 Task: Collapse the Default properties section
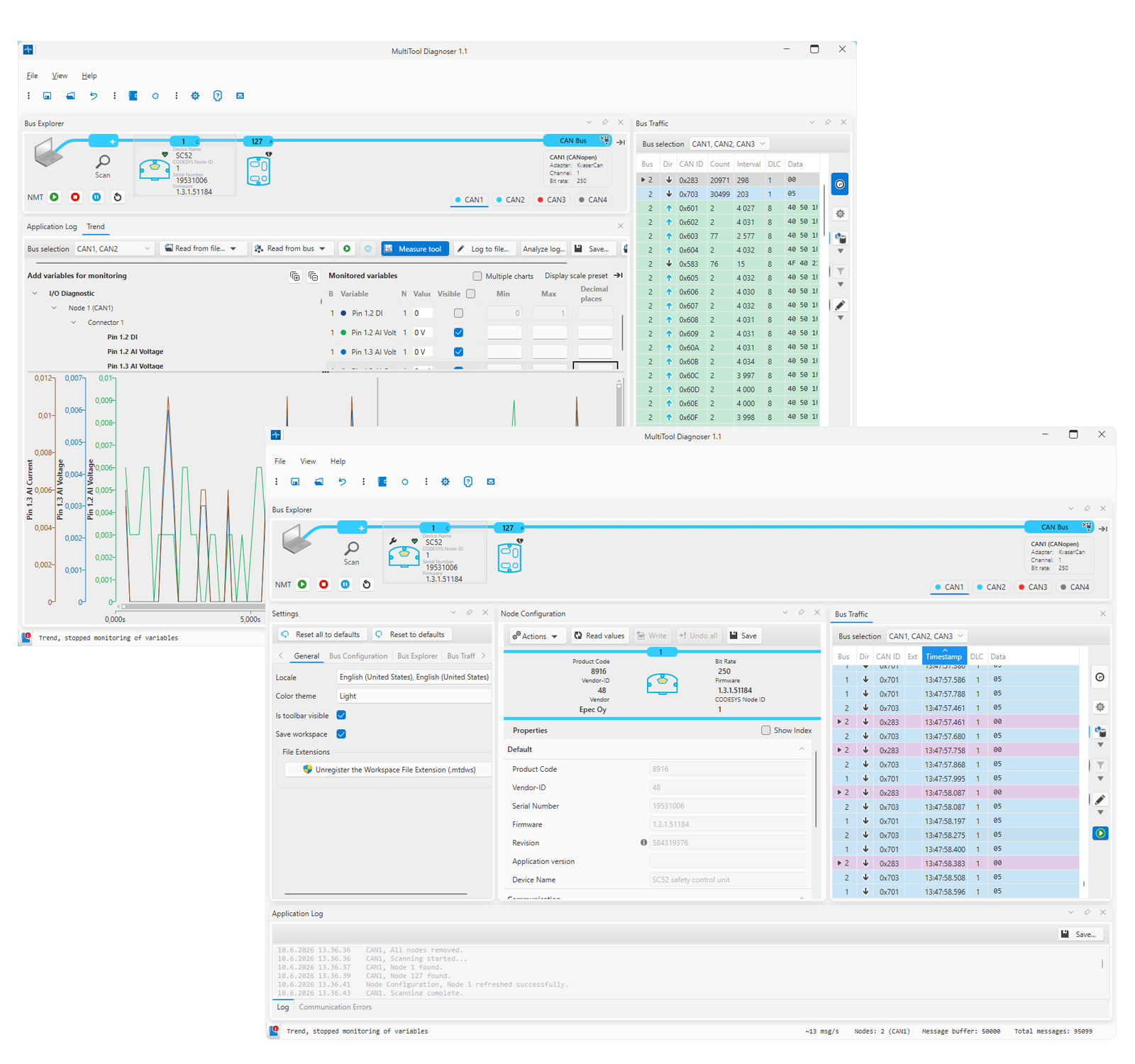802,749
